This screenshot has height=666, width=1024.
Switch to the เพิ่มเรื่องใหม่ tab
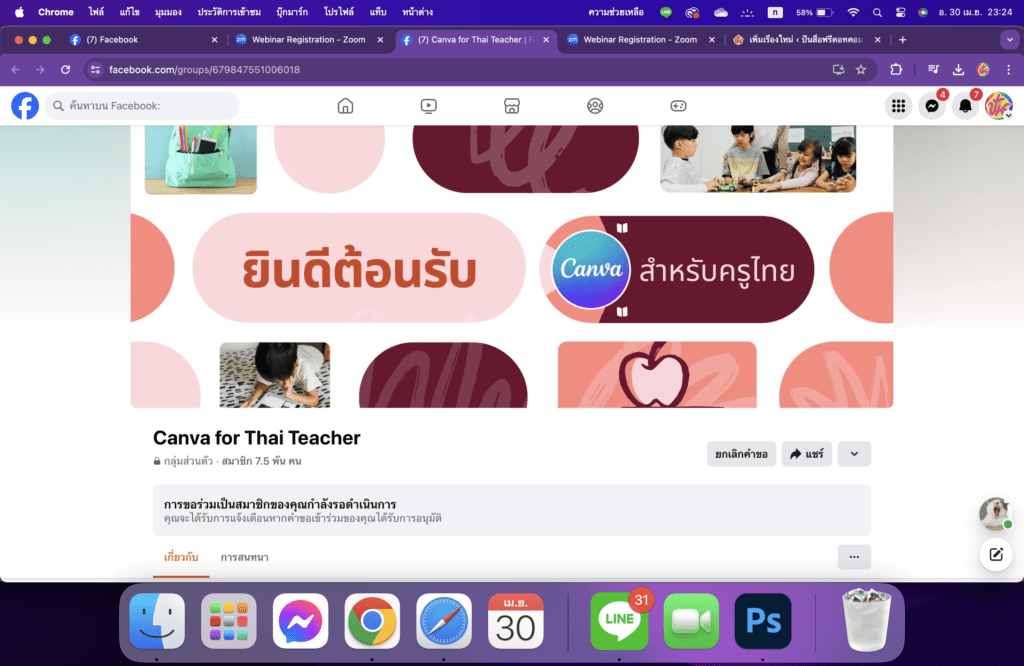[x=805, y=40]
